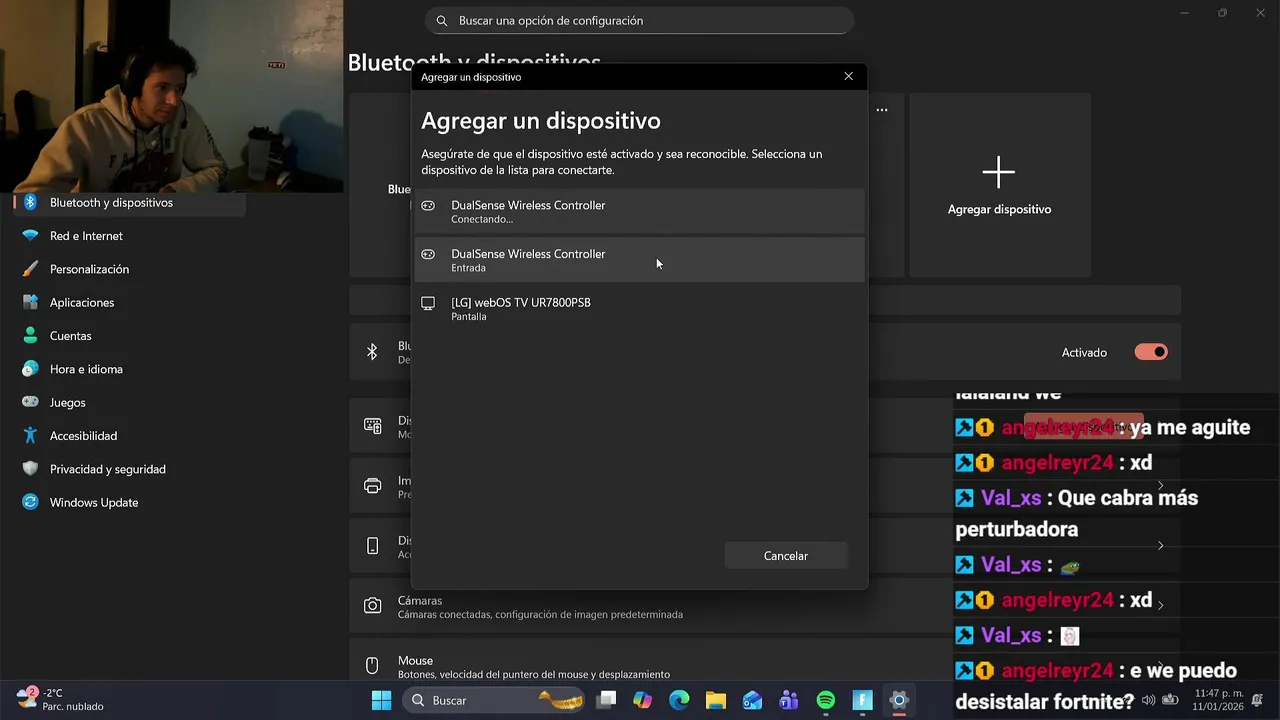Open Copilot from the taskbar
Image resolution: width=1280 pixels, height=720 pixels.
click(x=642, y=700)
